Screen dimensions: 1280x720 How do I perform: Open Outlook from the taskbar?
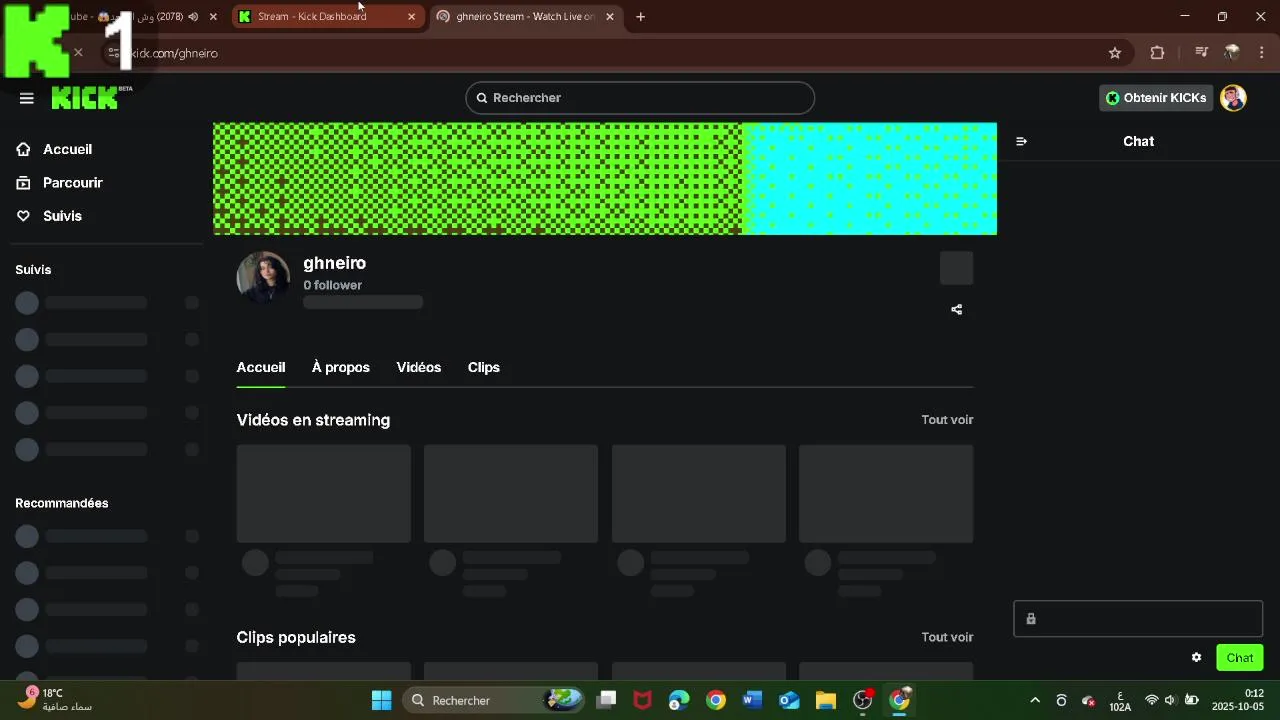[x=789, y=700]
